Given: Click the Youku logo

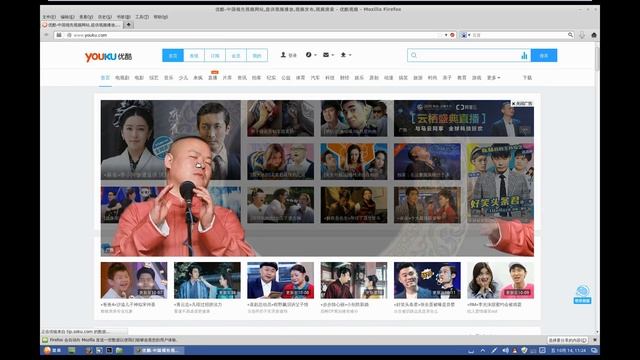Looking at the screenshot, I should pos(108,56).
